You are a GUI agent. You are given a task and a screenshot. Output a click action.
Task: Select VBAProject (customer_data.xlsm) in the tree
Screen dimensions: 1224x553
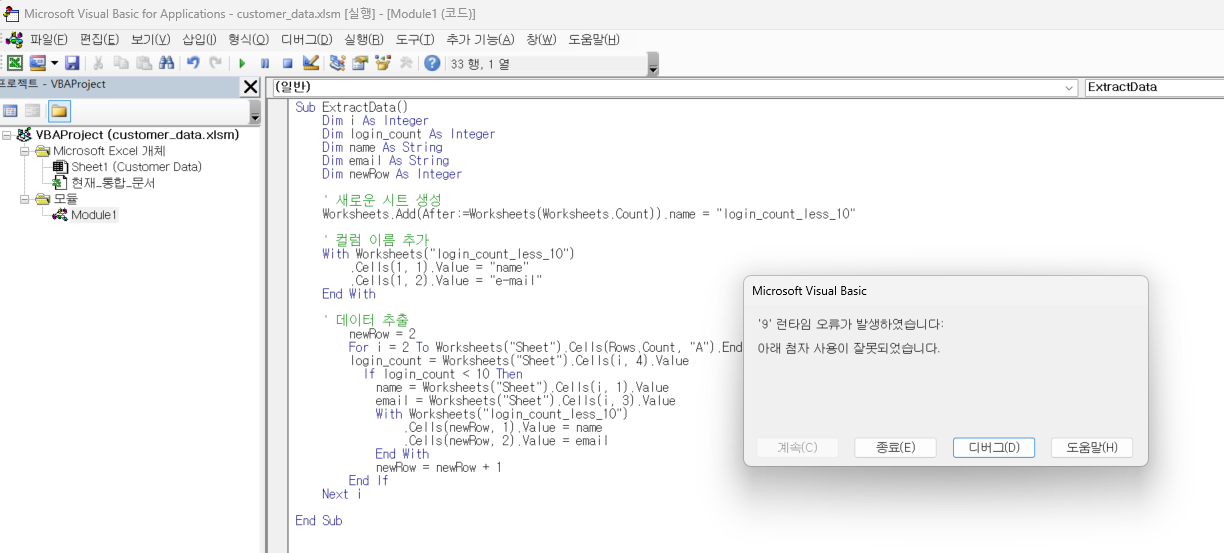pyautogui.click(x=137, y=134)
